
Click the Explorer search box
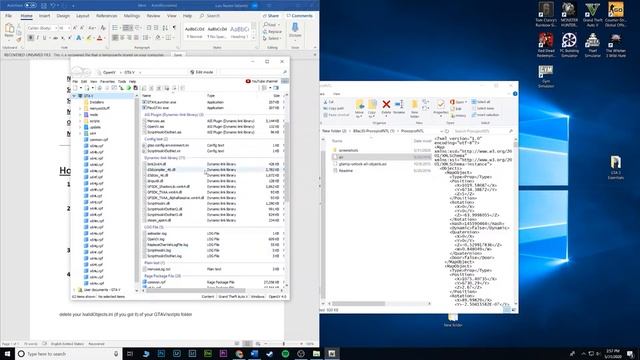pyautogui.click(x=483, y=131)
